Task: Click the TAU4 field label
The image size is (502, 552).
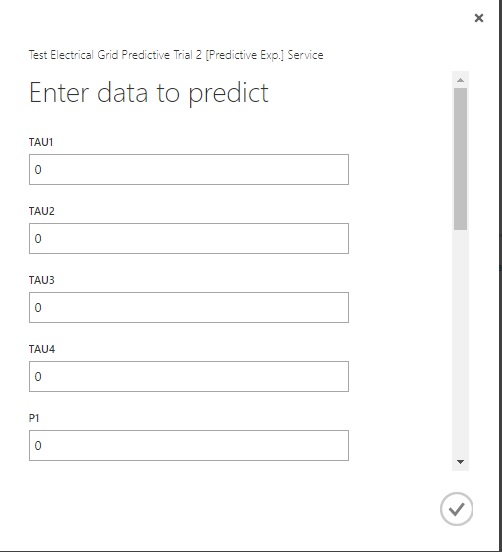Action: tap(42, 349)
